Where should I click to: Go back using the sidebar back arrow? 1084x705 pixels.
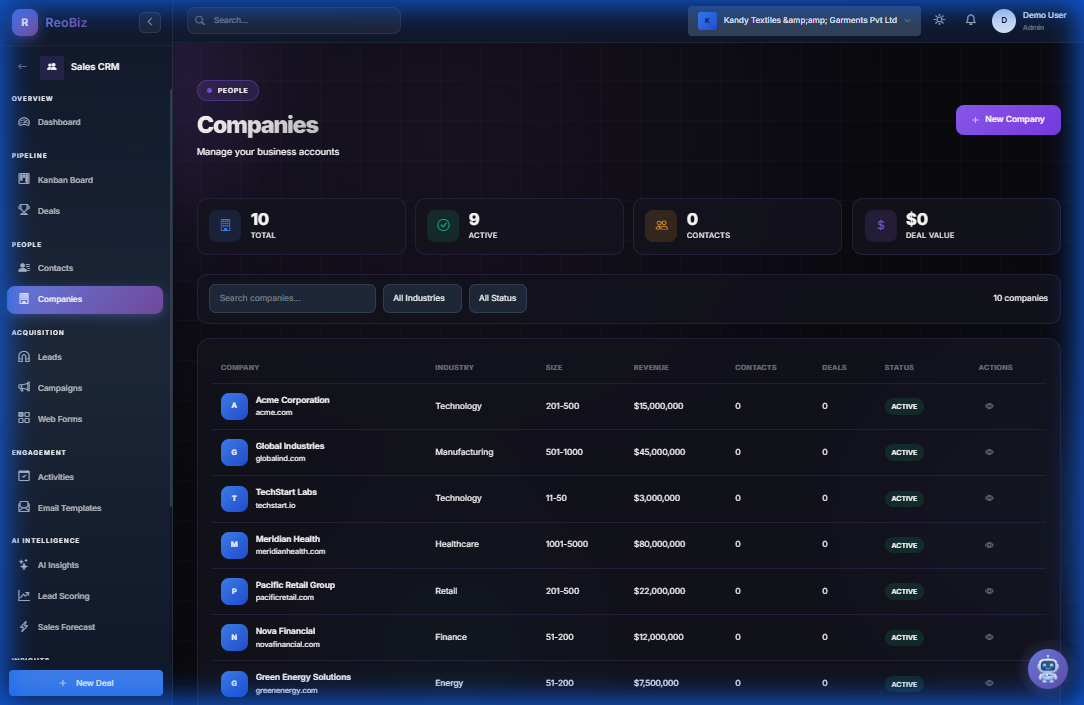pos(23,66)
